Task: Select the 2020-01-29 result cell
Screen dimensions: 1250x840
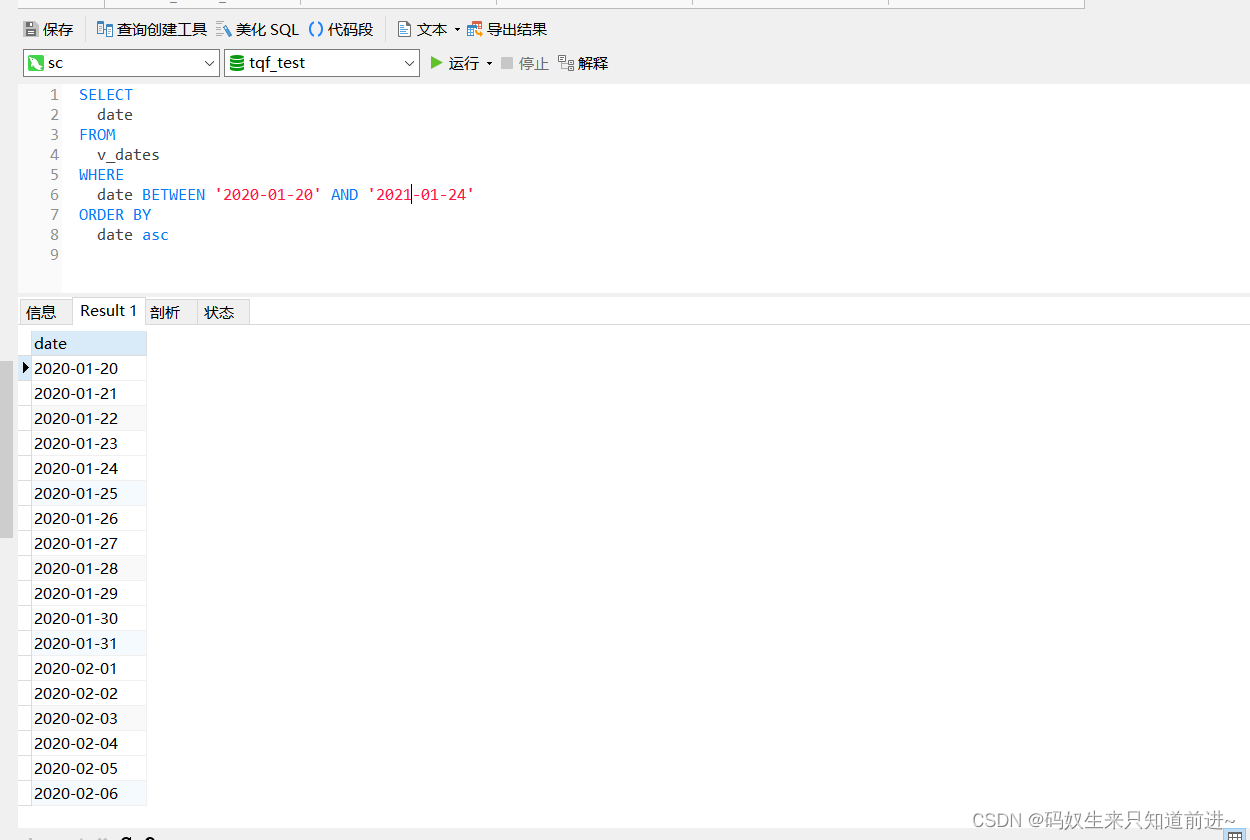Action: tap(89, 593)
